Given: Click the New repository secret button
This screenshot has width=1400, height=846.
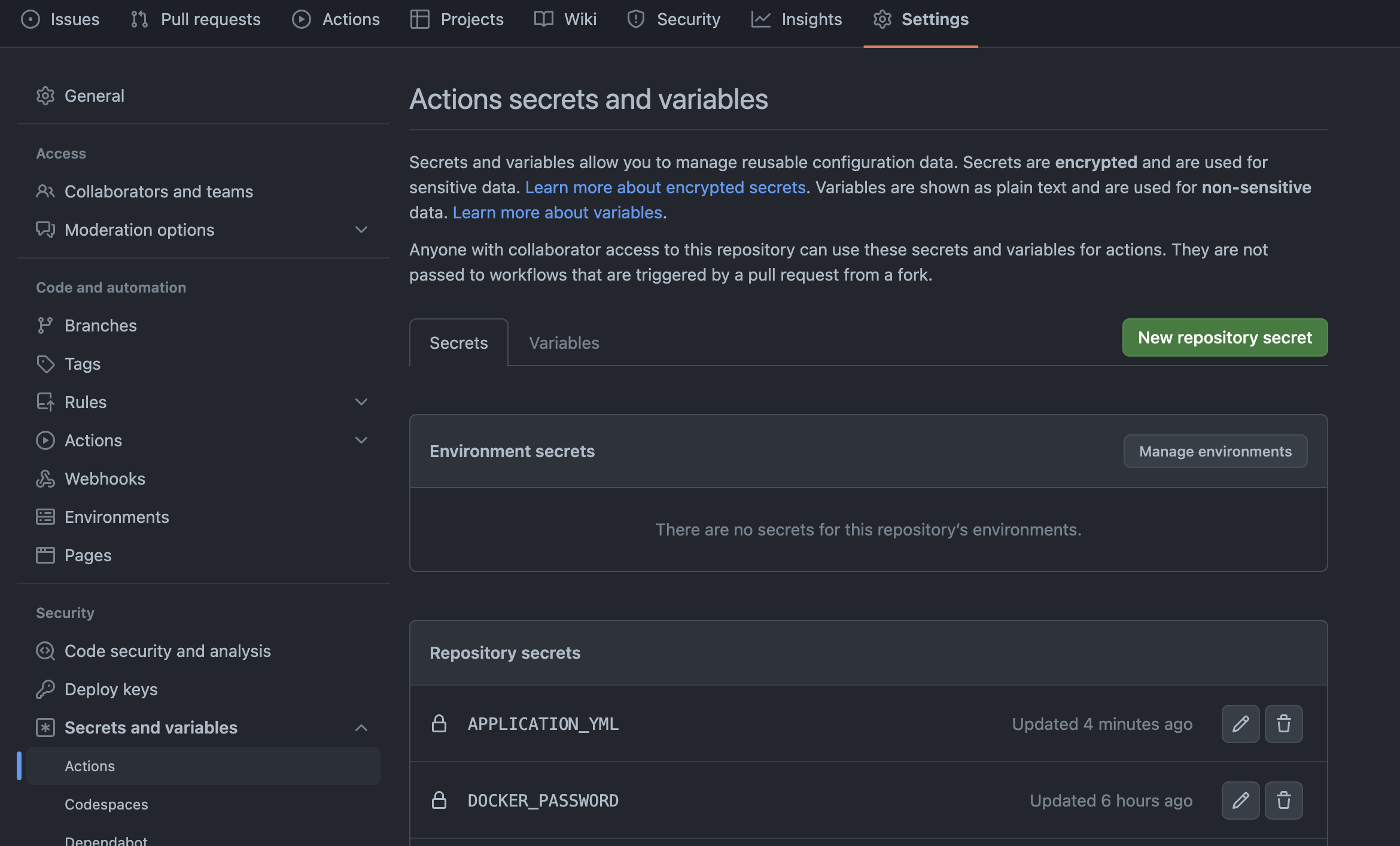Looking at the screenshot, I should (x=1225, y=337).
